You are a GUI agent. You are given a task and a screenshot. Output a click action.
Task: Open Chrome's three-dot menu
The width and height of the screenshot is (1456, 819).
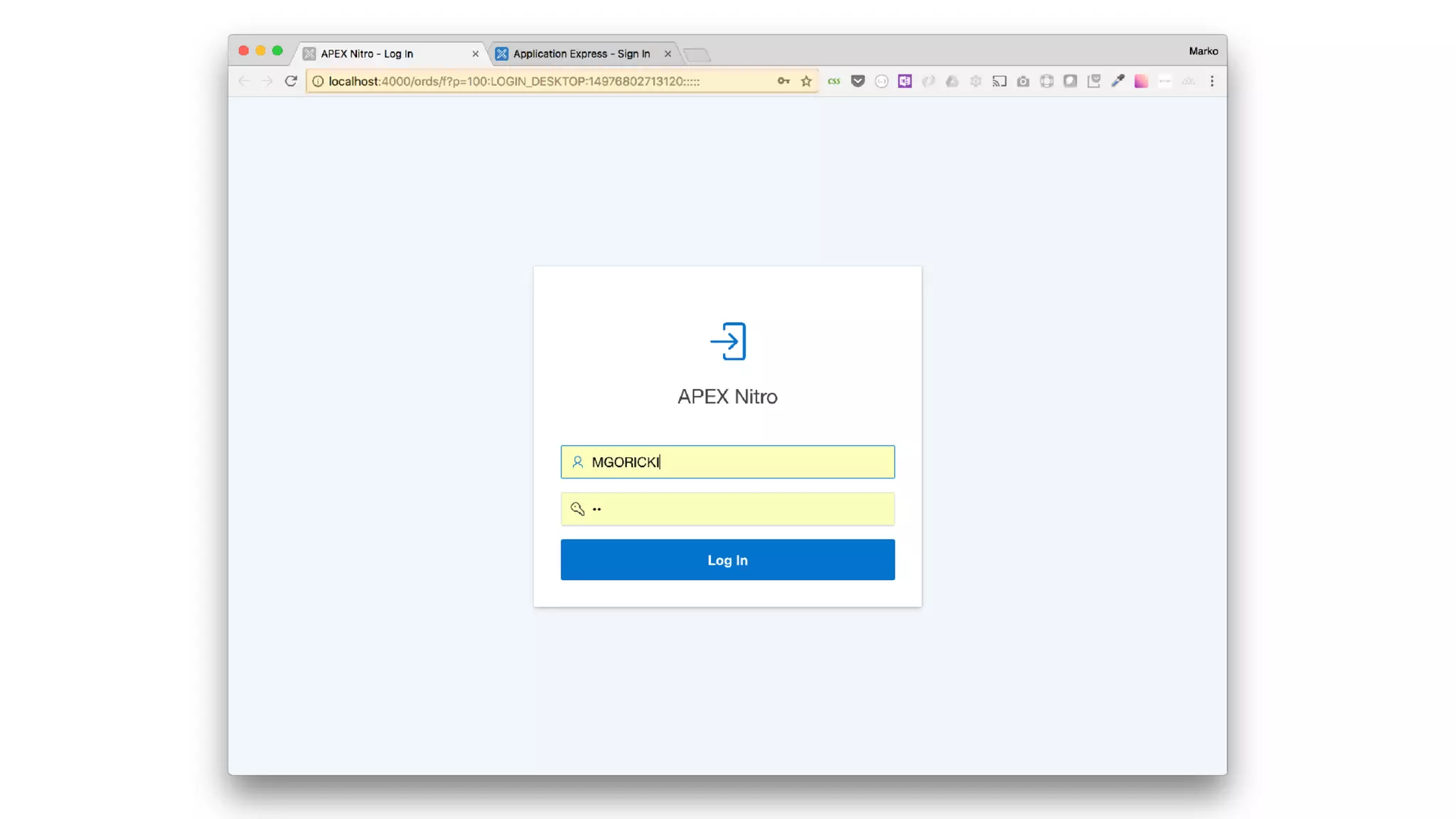coord(1212,81)
